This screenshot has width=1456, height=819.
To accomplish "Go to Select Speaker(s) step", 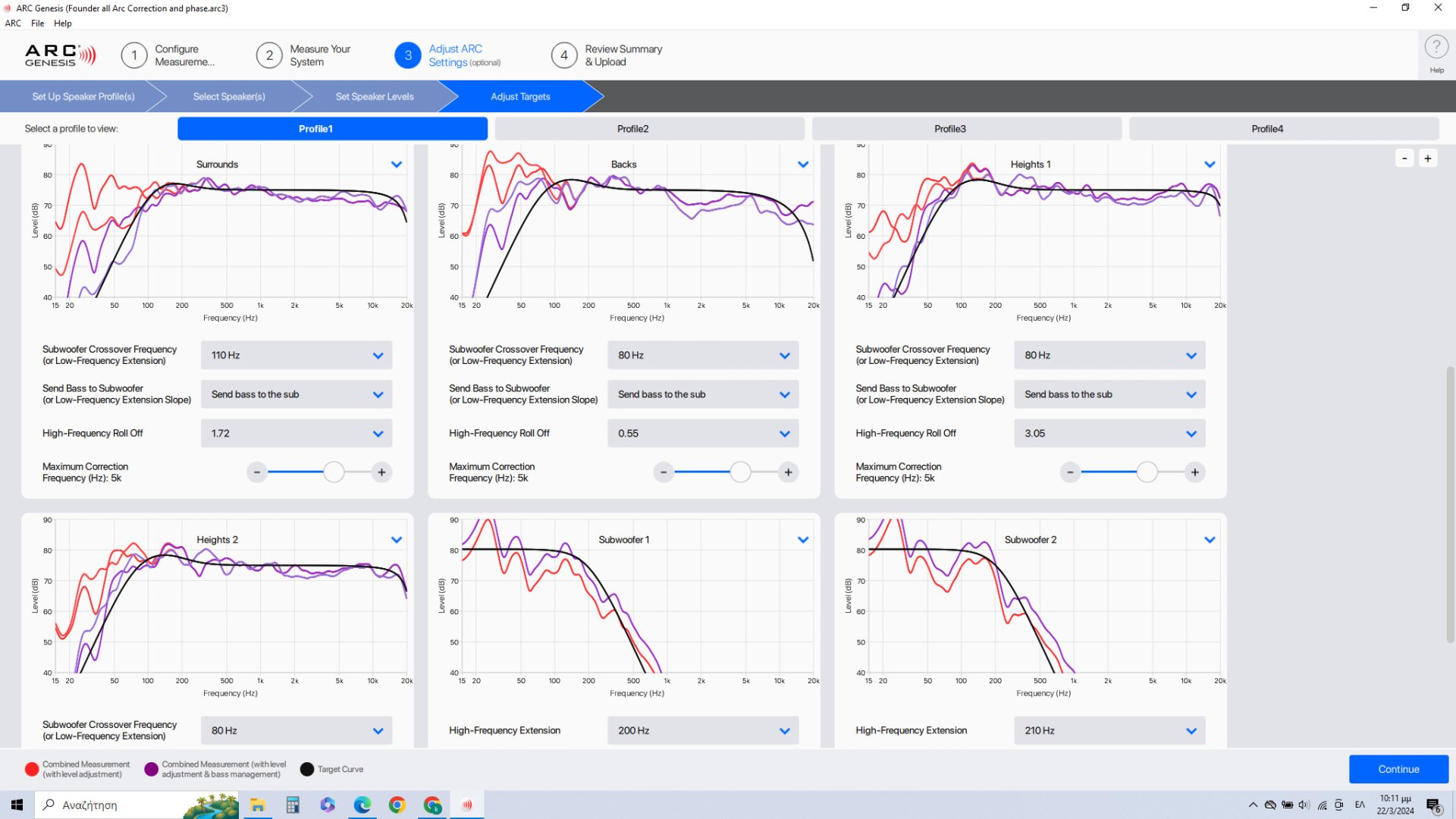I will coord(229,96).
